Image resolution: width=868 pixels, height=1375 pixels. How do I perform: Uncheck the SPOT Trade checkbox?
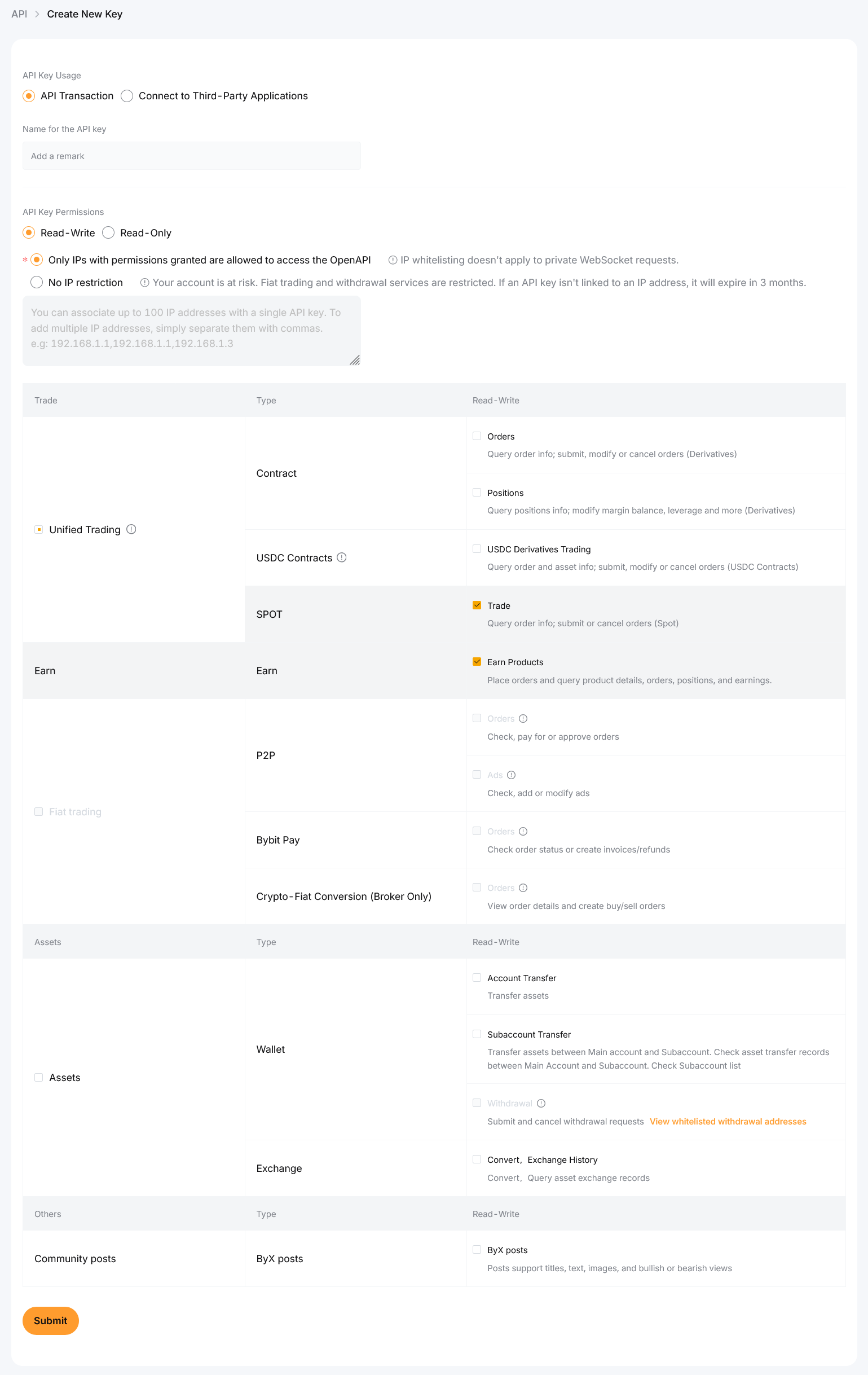pos(477,605)
